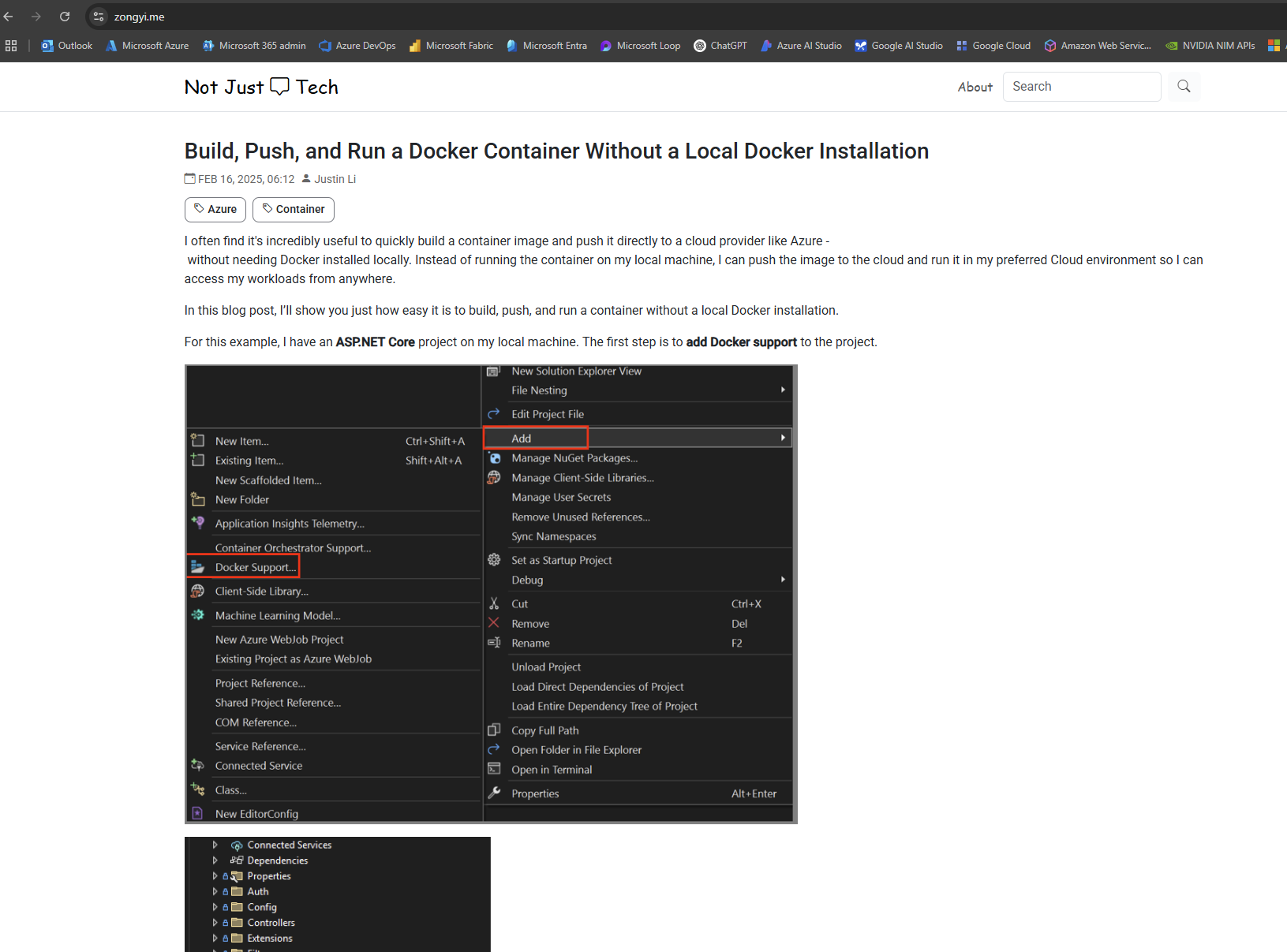Click the browser back arrow
This screenshot has width=1287, height=952.
click(x=9, y=17)
